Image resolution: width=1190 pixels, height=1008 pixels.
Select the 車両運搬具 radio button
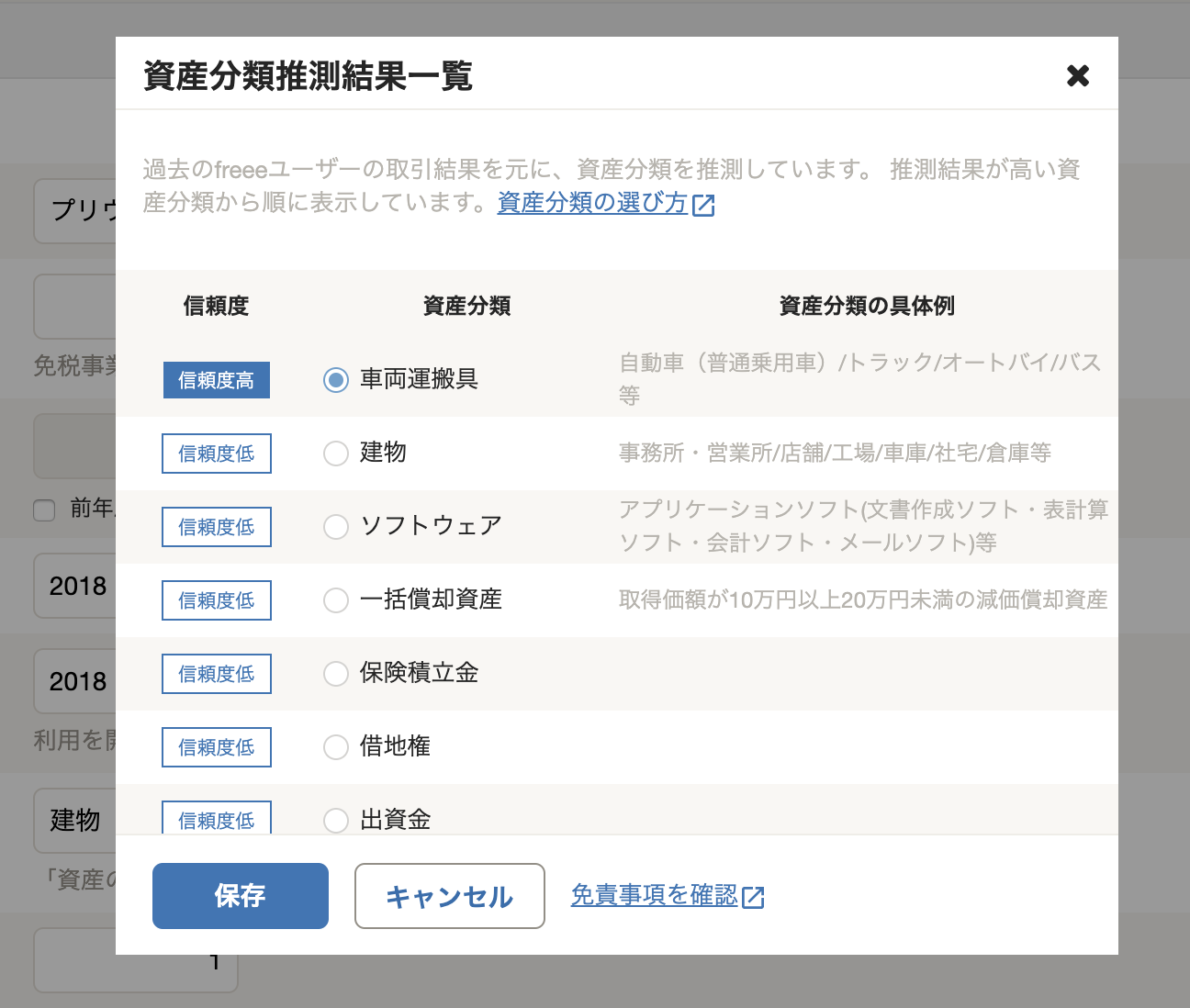pyautogui.click(x=336, y=379)
